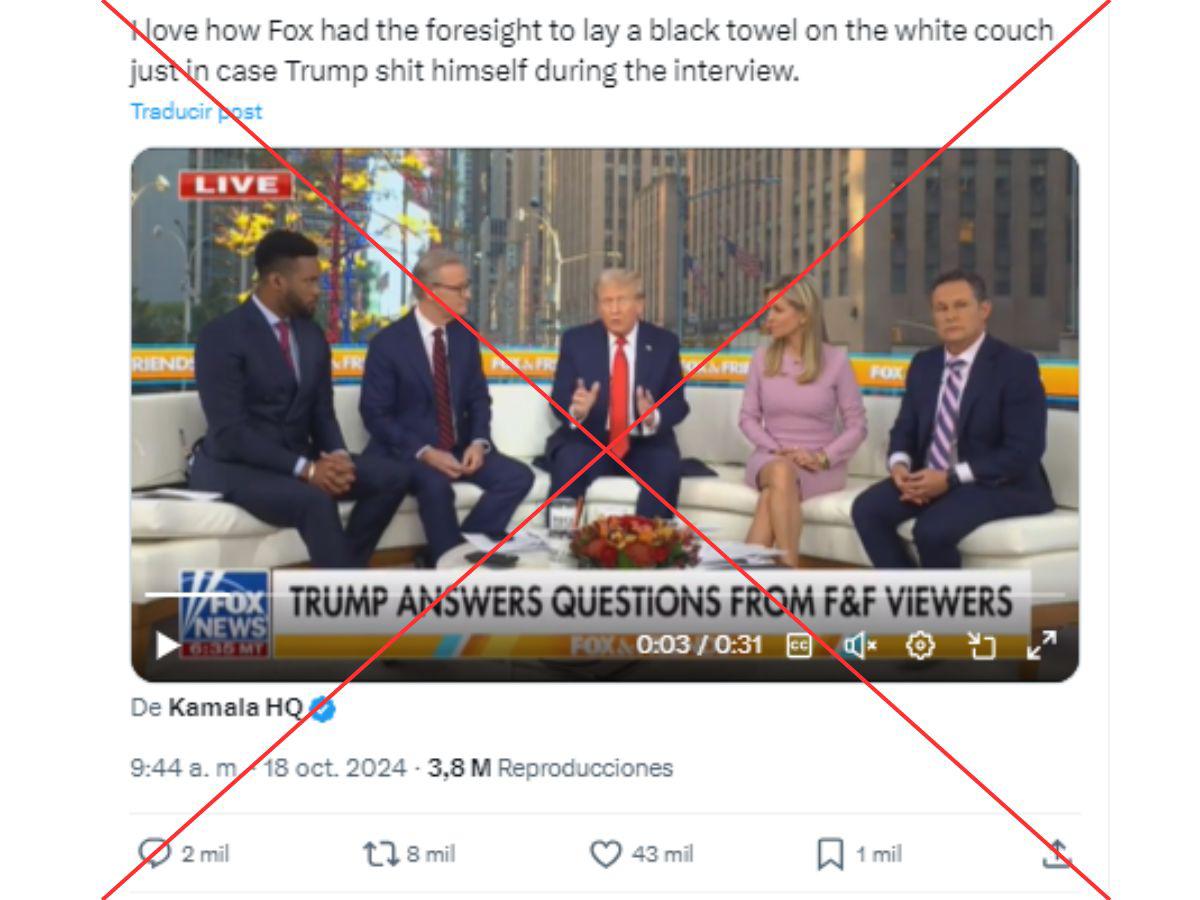Repost using the retweet icon

379,854
